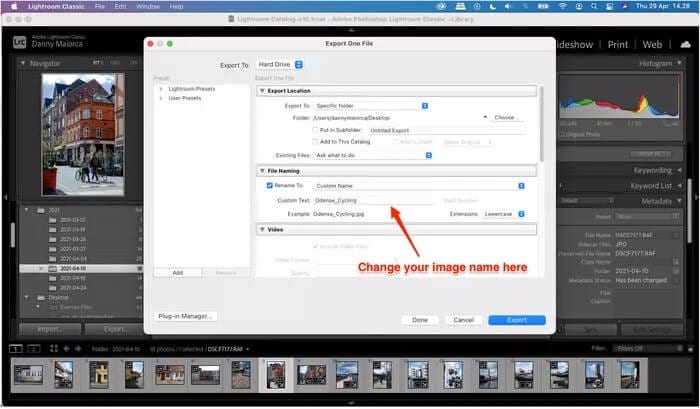Click the histogram graph in right panel
Image resolution: width=700 pixels, height=409 pixels.
620,97
